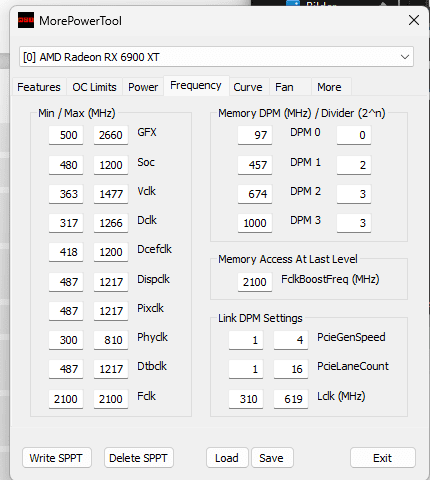This screenshot has width=430, height=480.
Task: Select the Vclk maximum field 1477
Action: click(111, 194)
